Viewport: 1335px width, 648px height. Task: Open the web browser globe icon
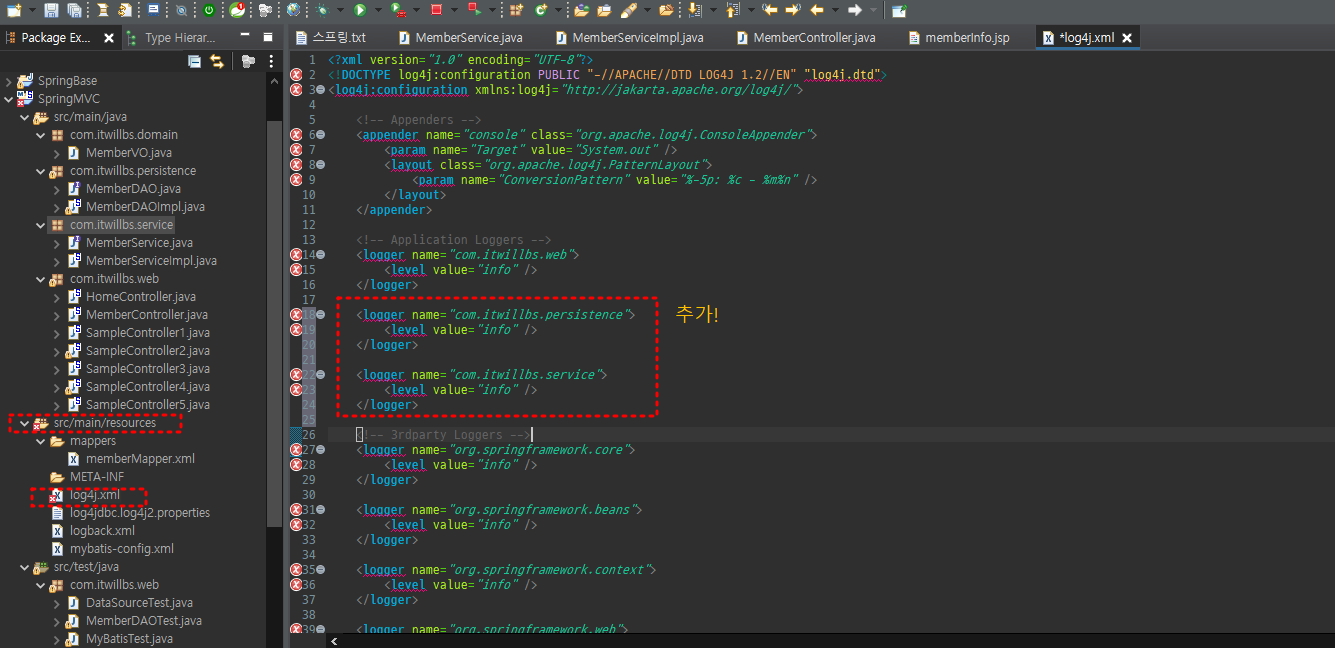pos(292,10)
